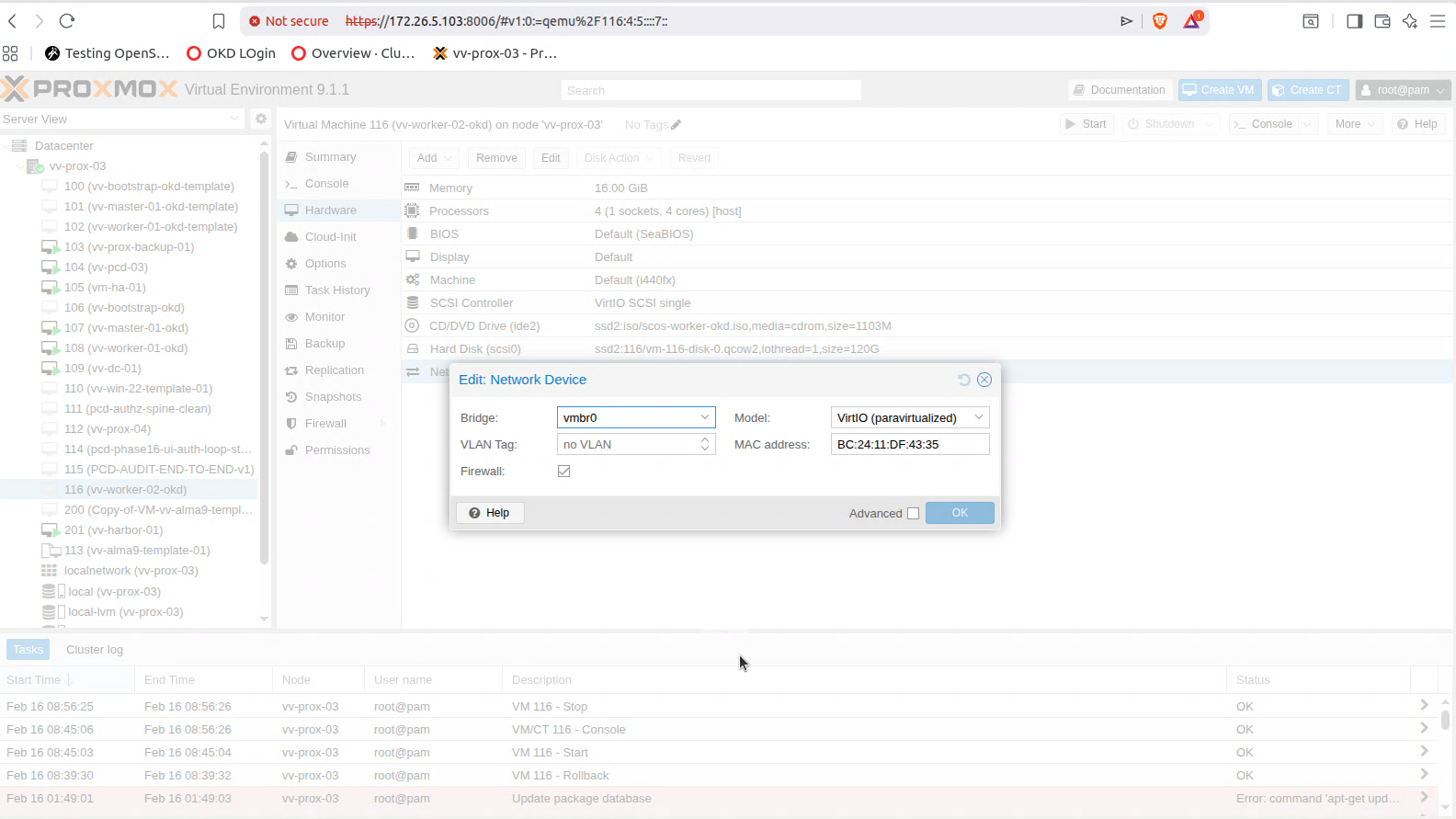Toggle the browser sidebar panel icon

[x=1354, y=21]
